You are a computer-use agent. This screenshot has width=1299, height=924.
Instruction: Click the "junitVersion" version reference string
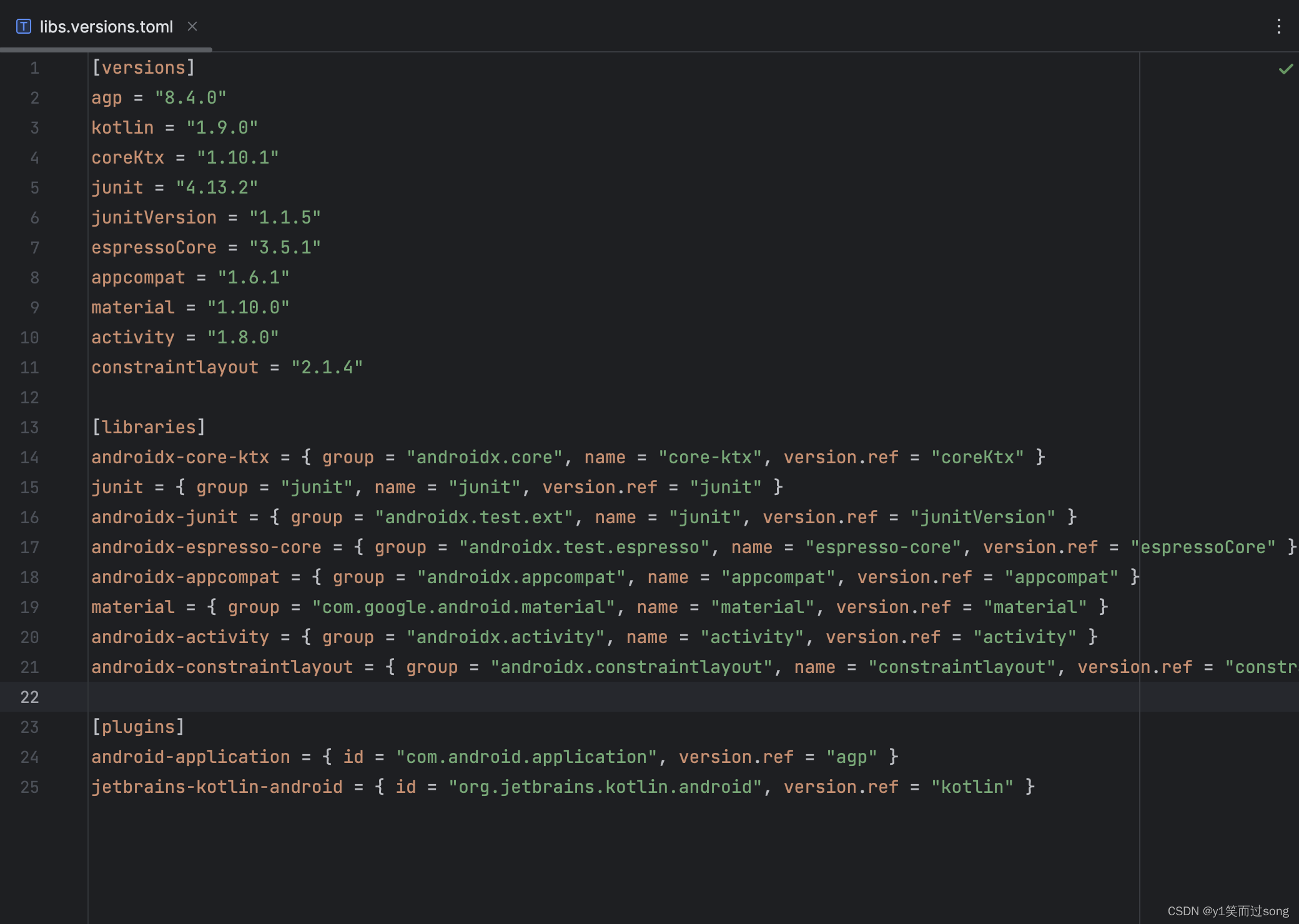982,517
